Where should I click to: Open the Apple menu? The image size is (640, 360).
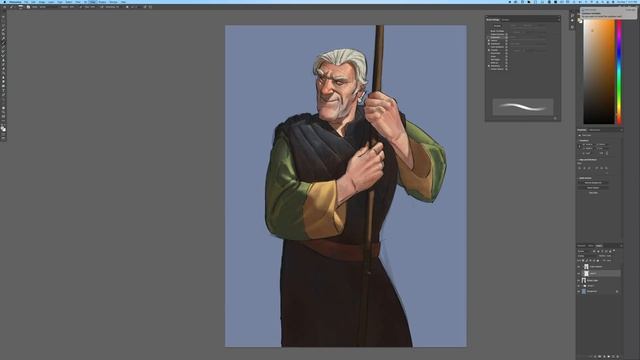(x=4, y=2)
